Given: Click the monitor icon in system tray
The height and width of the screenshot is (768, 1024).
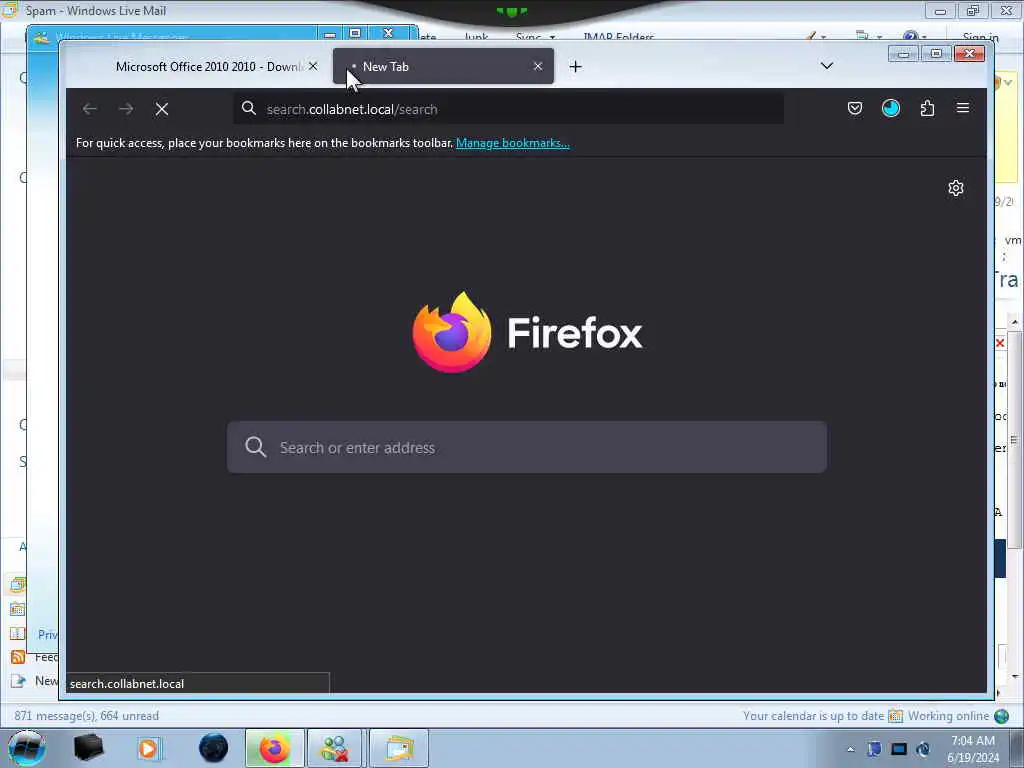Looking at the screenshot, I should pyautogui.click(x=899, y=749).
